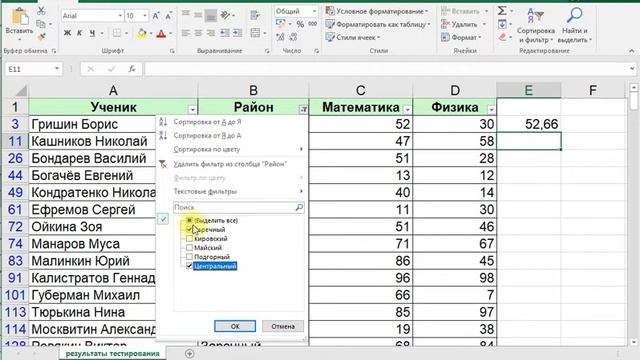Image resolution: width=640 pixels, height=360 pixels.
Task: Increase font size with larger A icon
Action: pyautogui.click(x=156, y=16)
